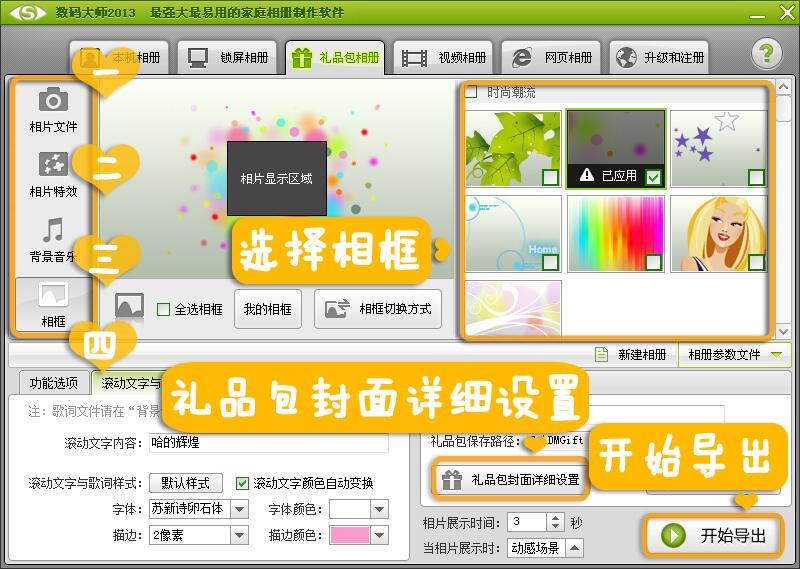Click the green play icon on 开始导出
Viewport: 800px width, 569px height.
point(673,535)
